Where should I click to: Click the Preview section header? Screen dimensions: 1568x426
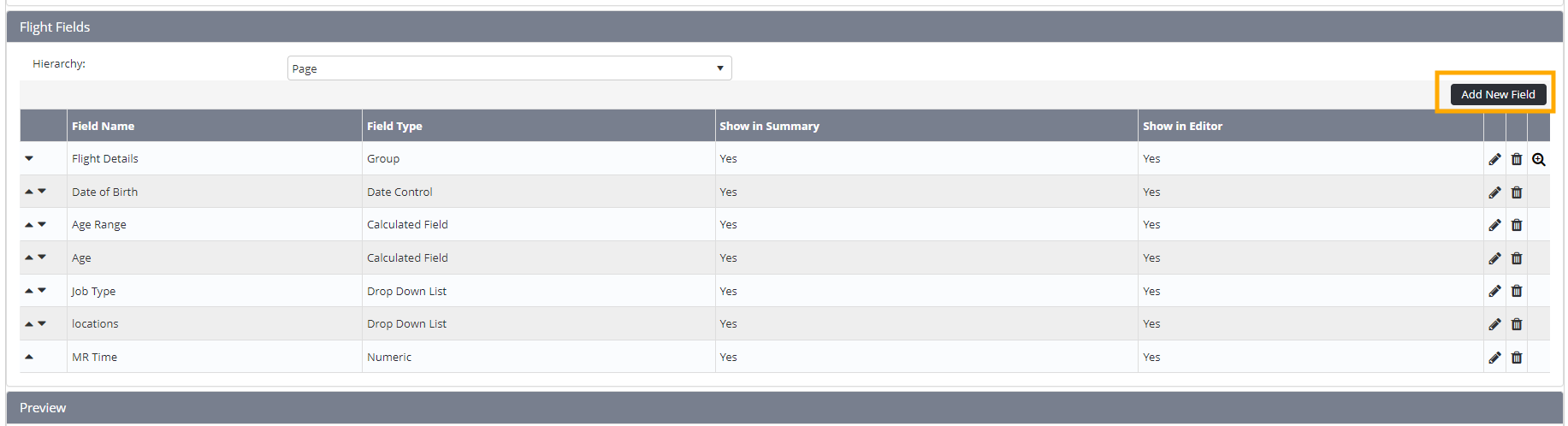(x=43, y=408)
